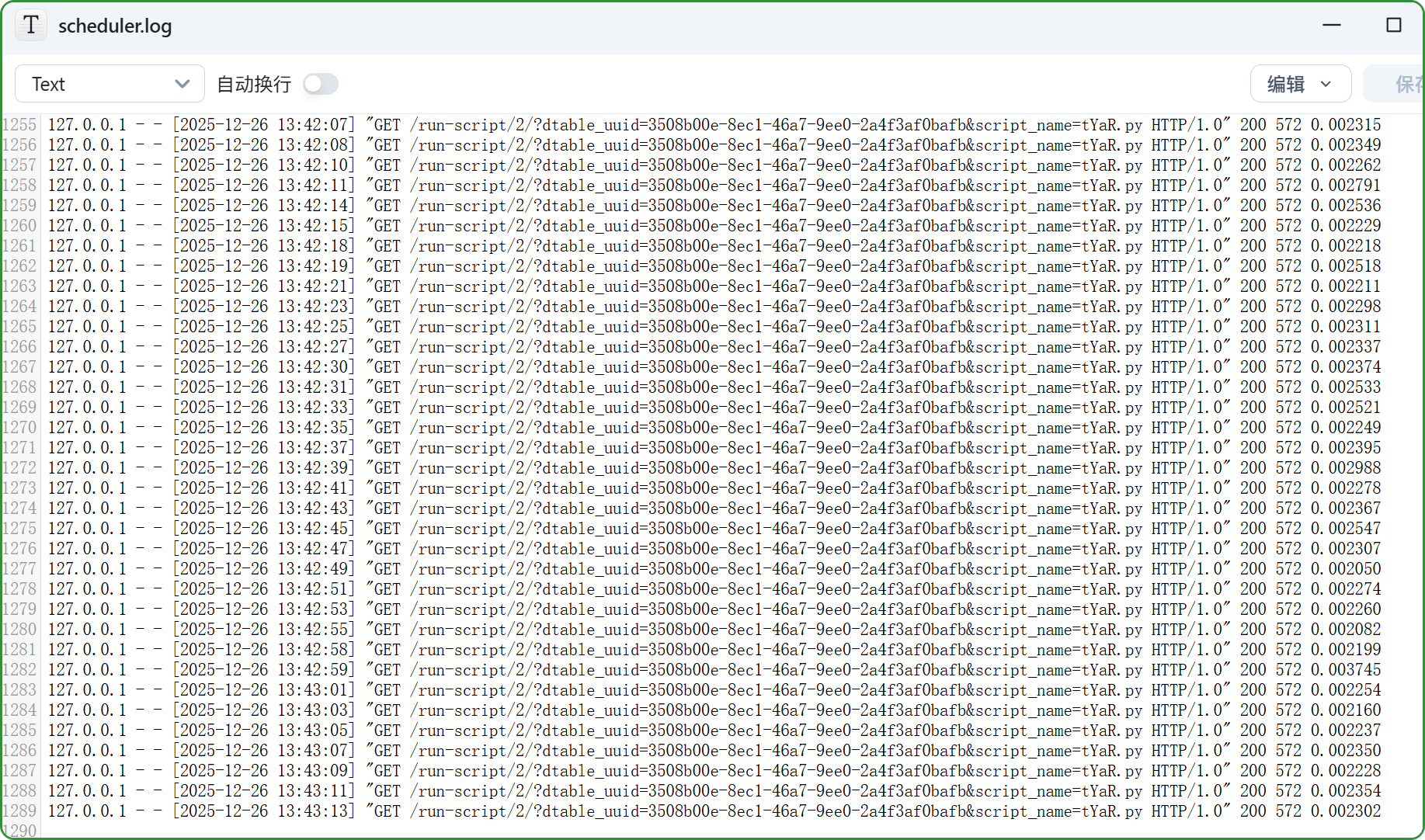1425x840 pixels.
Task: Select line number 1255 in the gutter
Action: [19, 125]
